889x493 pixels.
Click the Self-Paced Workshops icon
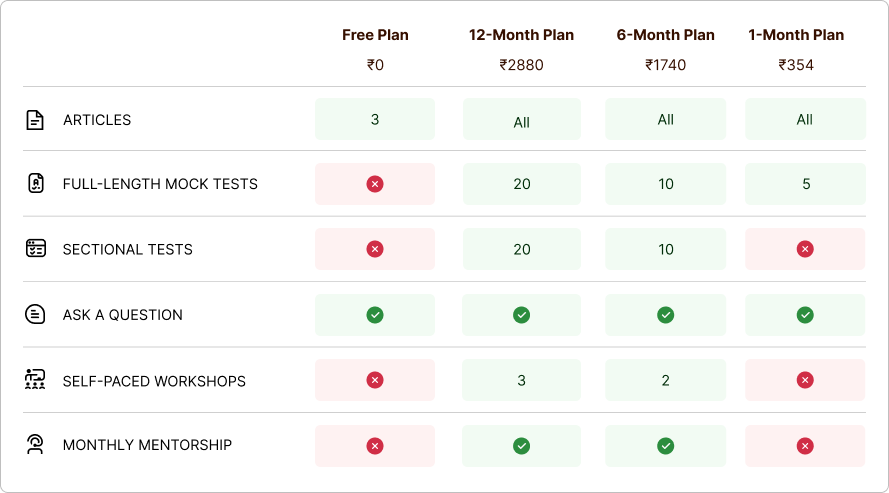tap(35, 379)
